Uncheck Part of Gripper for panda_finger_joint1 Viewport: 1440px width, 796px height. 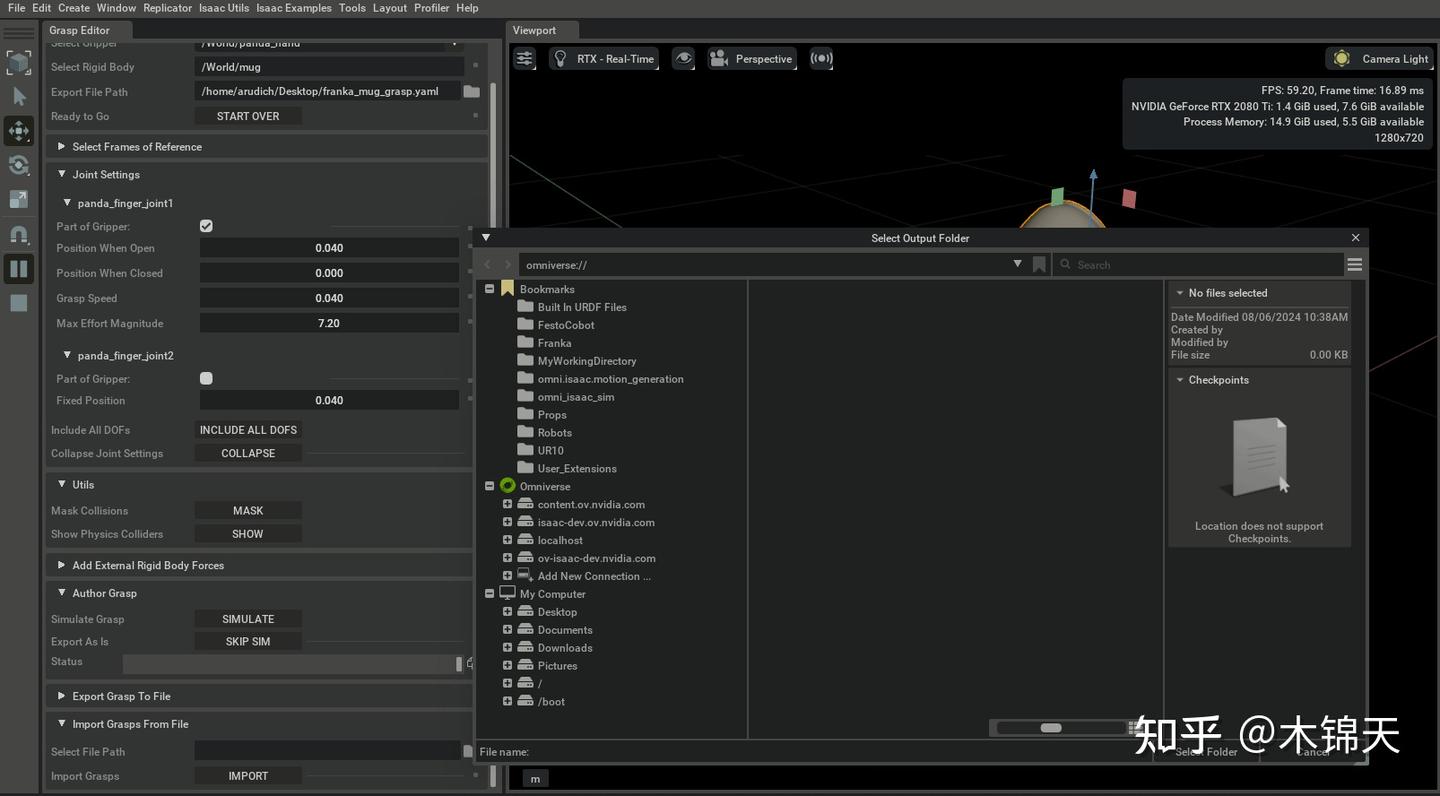pyautogui.click(x=206, y=226)
